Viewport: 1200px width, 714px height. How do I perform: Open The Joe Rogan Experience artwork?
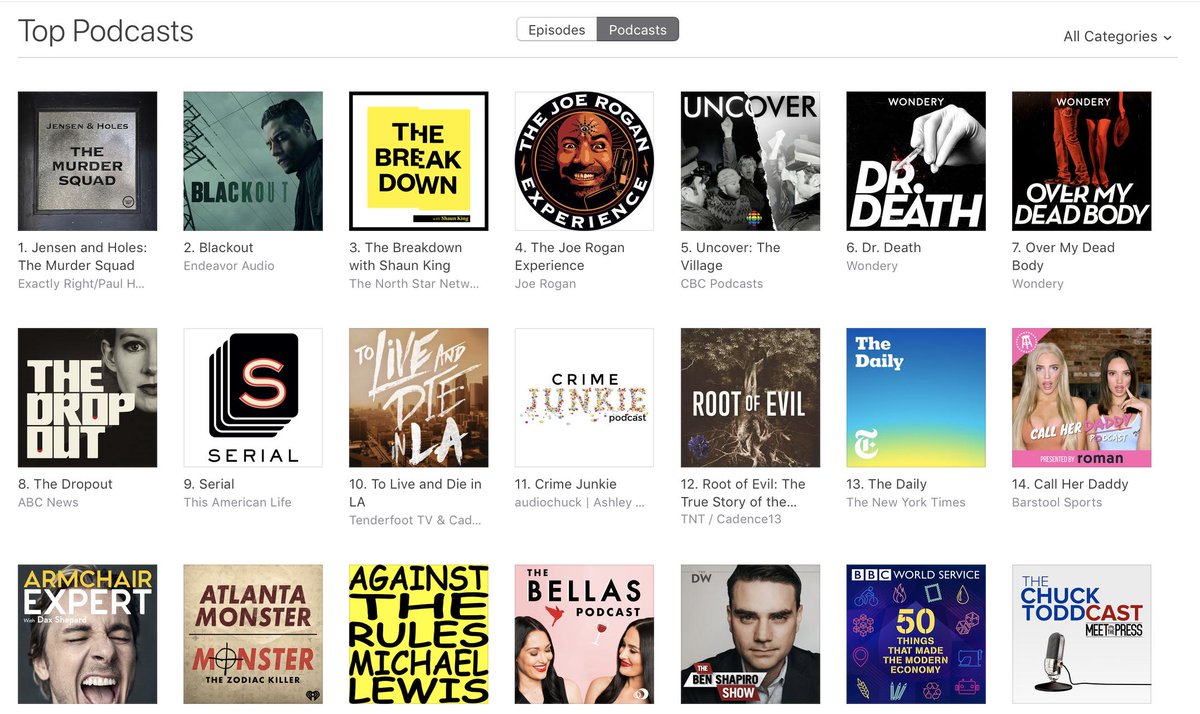[x=584, y=161]
